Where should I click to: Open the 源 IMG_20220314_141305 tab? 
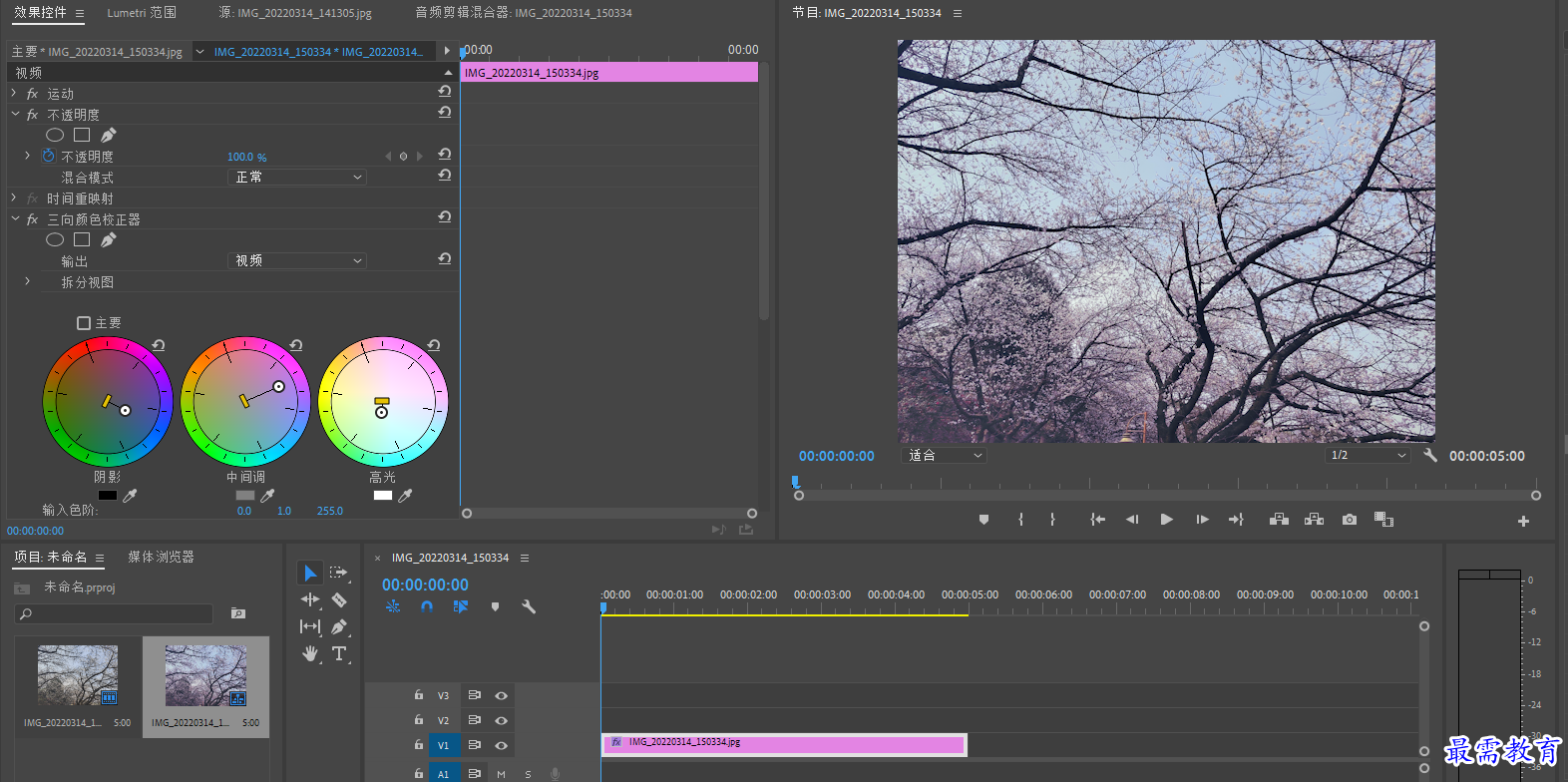[x=295, y=13]
